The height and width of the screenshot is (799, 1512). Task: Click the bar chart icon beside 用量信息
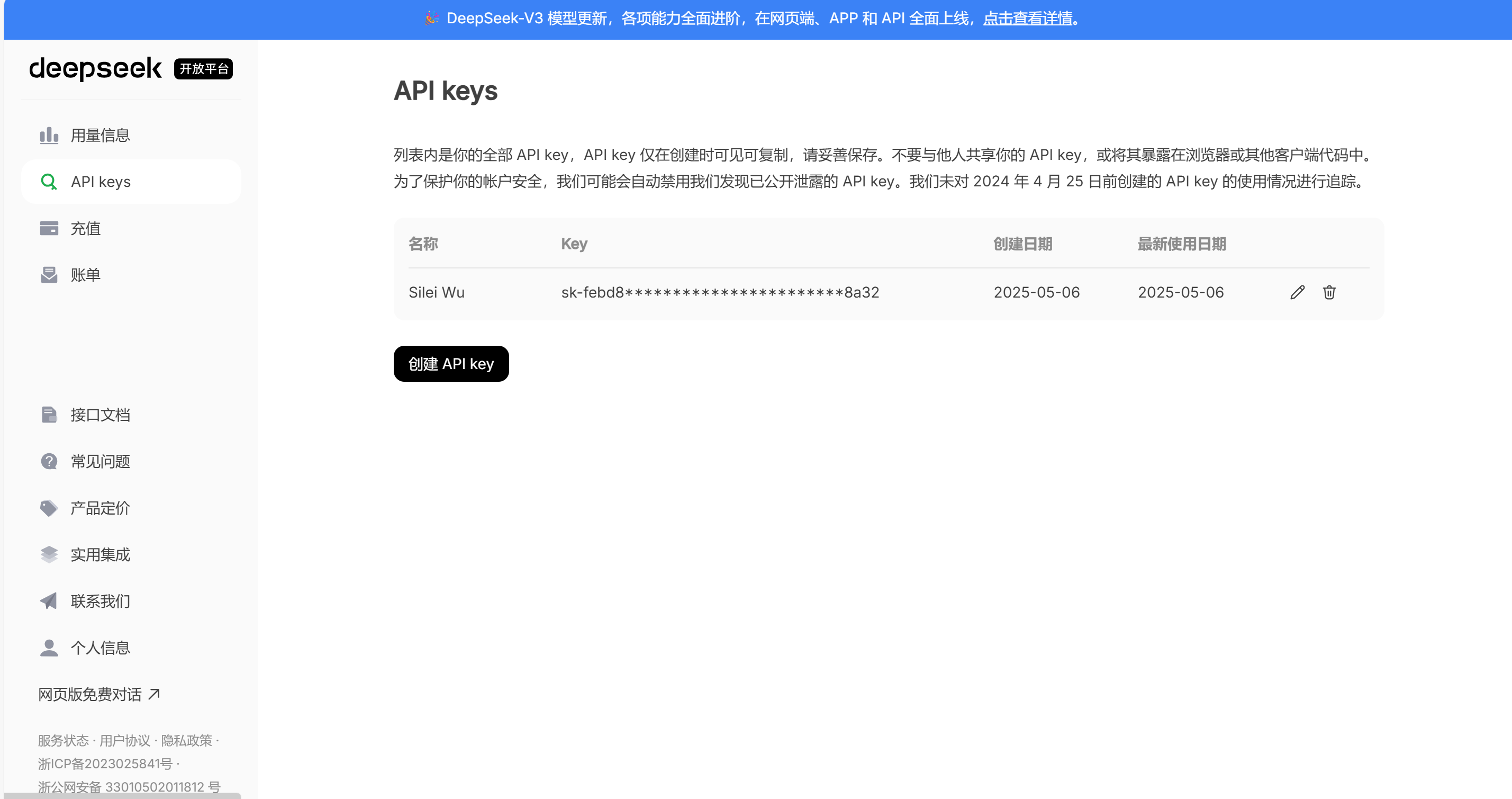49,135
